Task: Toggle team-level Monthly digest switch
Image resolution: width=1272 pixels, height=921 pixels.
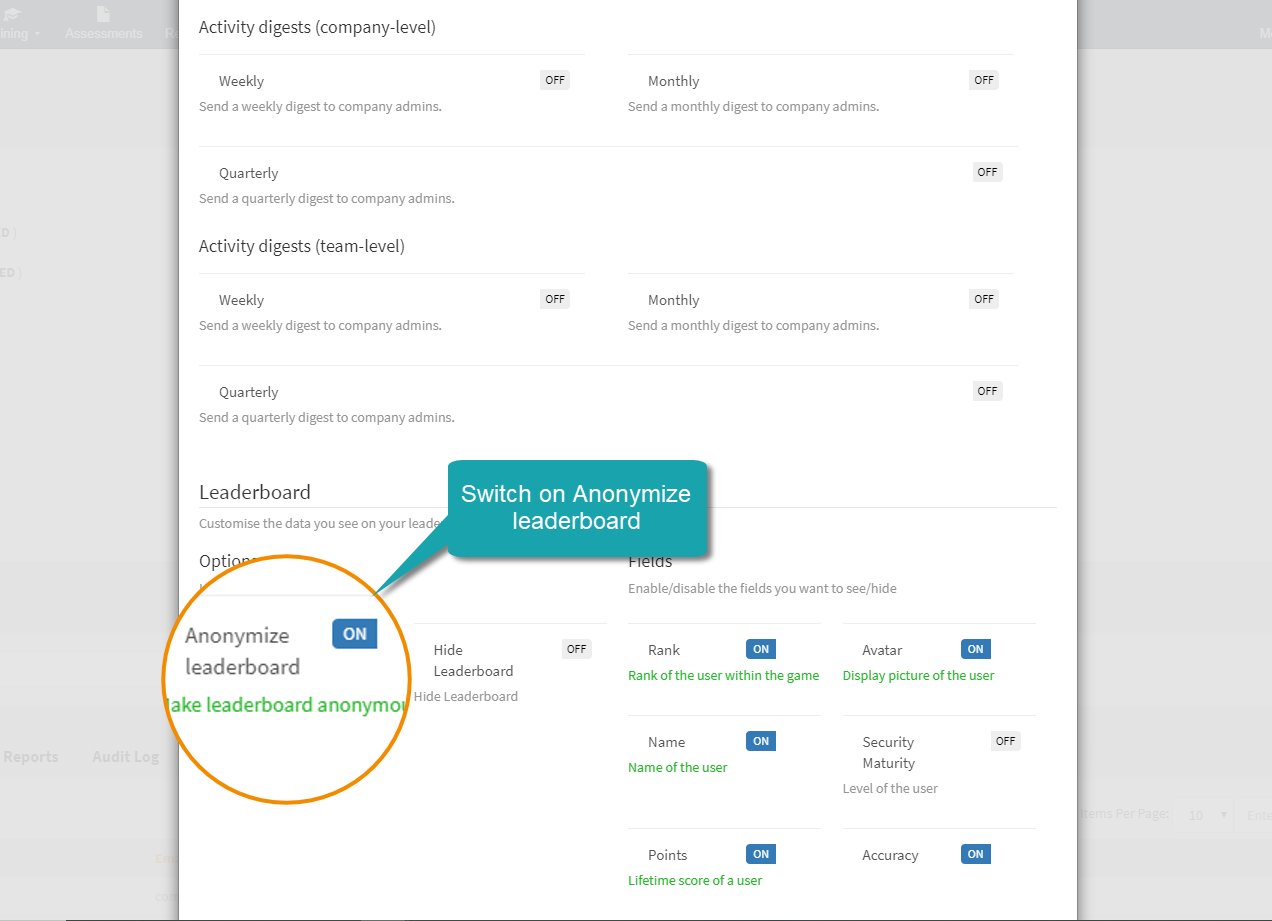Action: click(984, 299)
